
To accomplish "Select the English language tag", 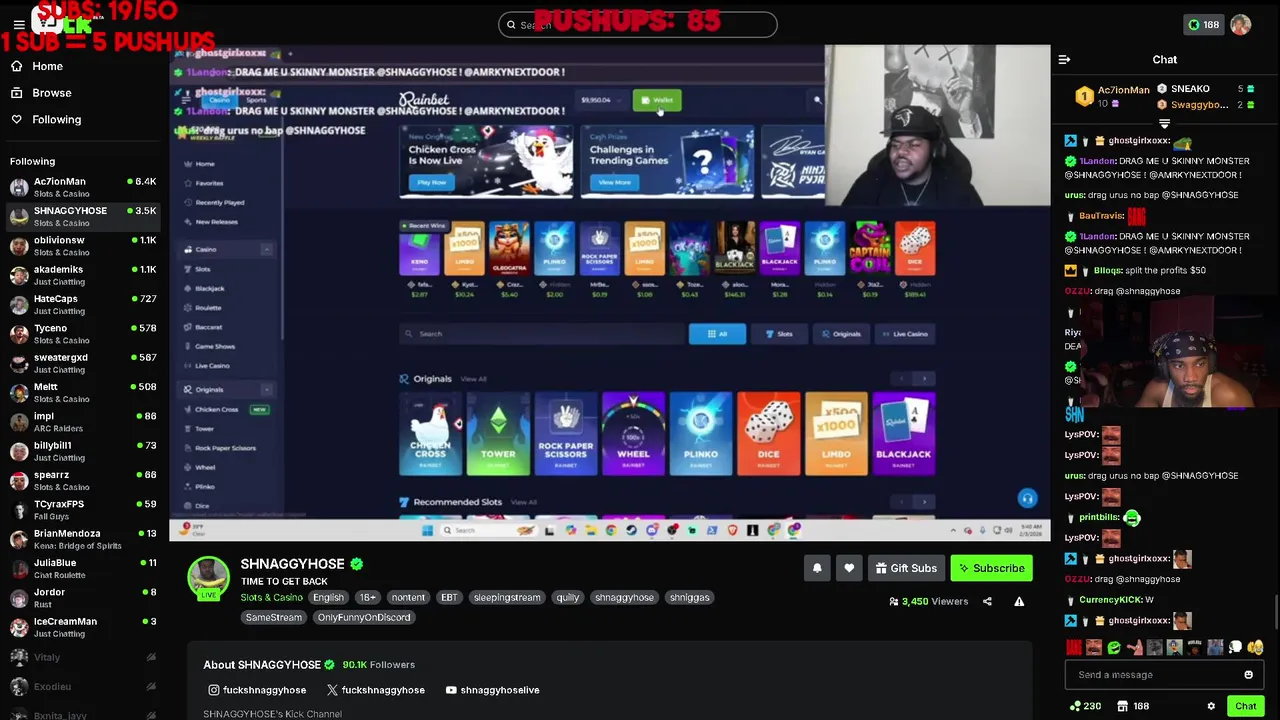I will 328,597.
